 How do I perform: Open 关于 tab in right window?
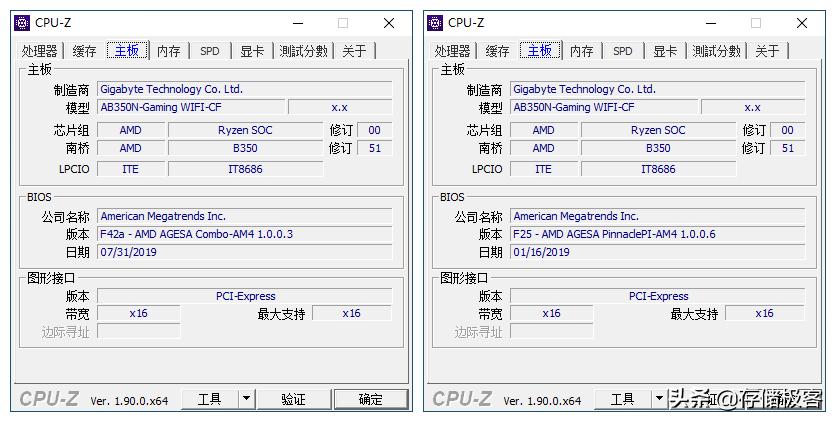(768, 51)
